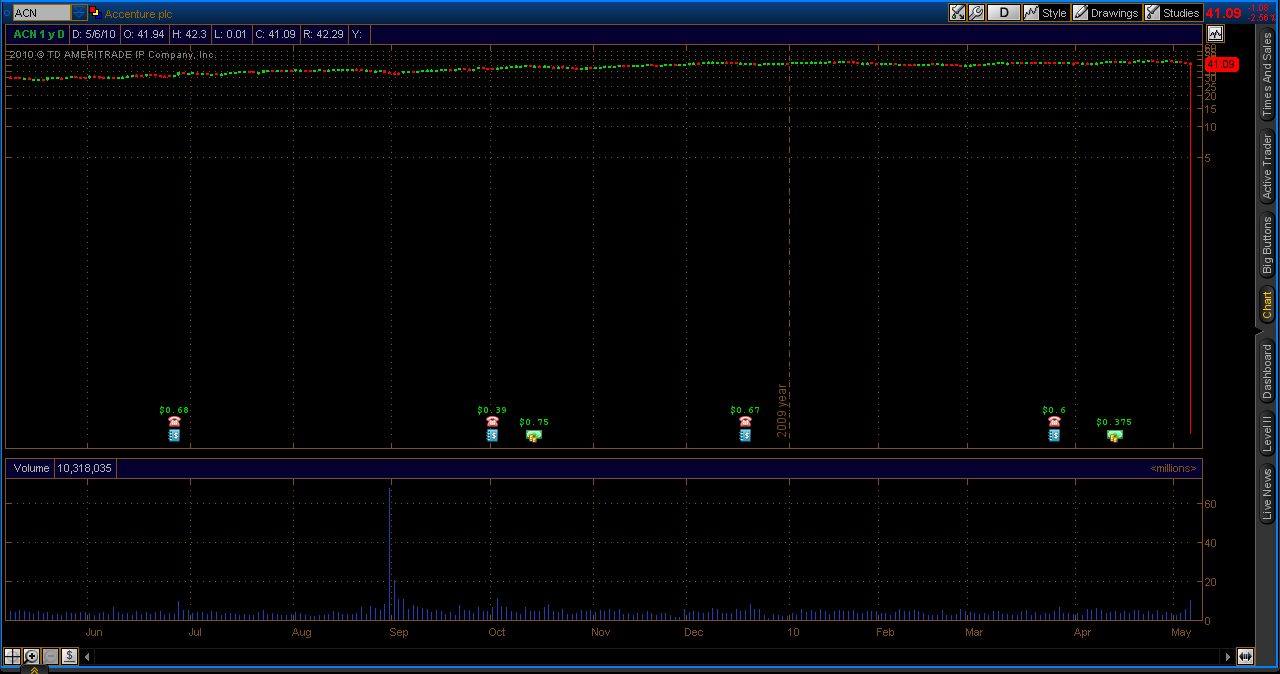Switch to Active Trader side tab
The height and width of the screenshot is (674, 1280).
click(x=1267, y=166)
